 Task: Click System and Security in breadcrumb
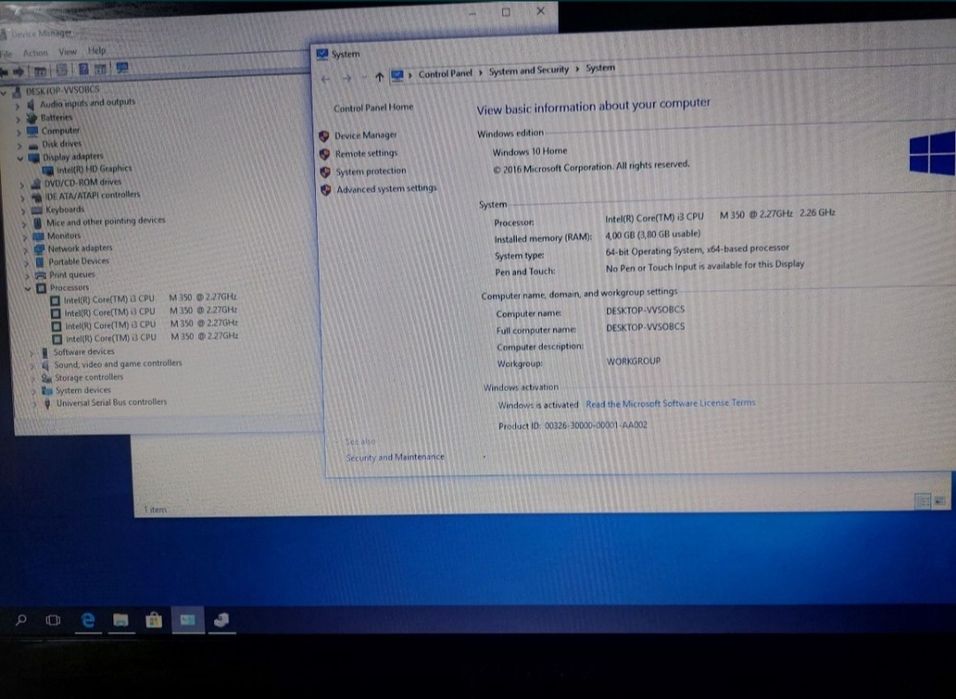(529, 70)
